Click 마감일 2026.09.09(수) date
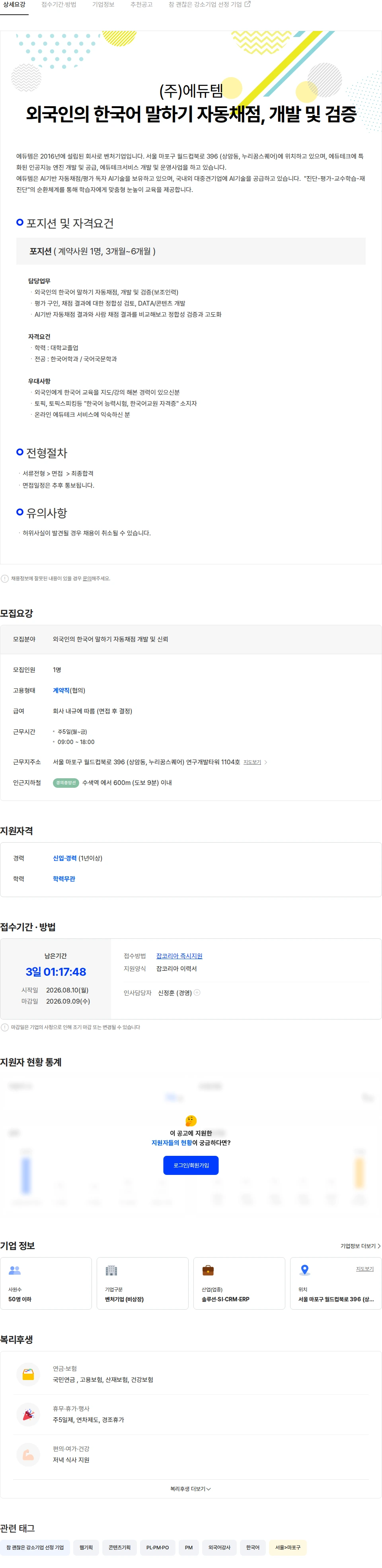382x1568 pixels. (x=68, y=1001)
